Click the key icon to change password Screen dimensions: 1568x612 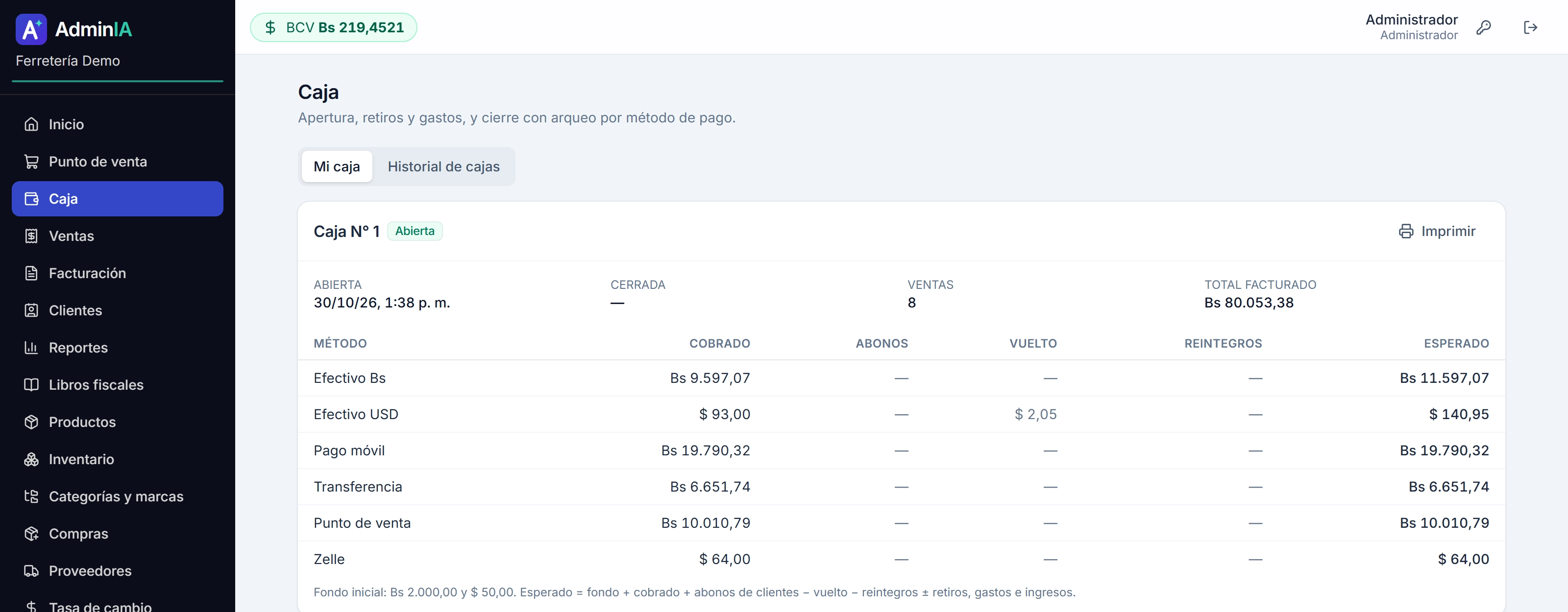[1483, 27]
